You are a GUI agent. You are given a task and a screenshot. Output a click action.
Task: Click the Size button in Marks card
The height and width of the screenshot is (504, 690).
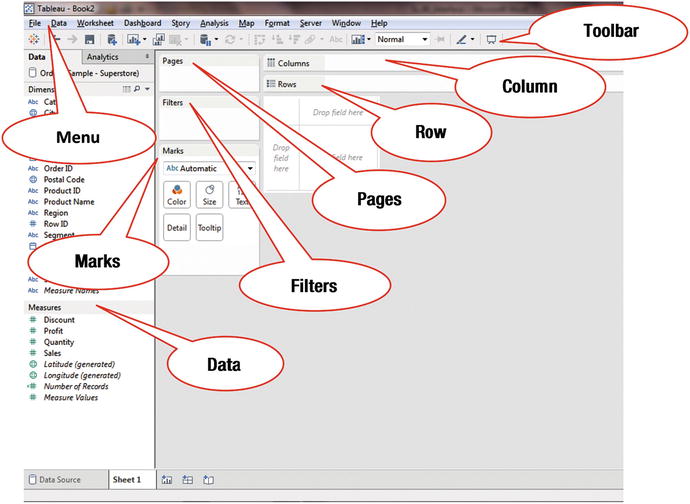click(209, 195)
